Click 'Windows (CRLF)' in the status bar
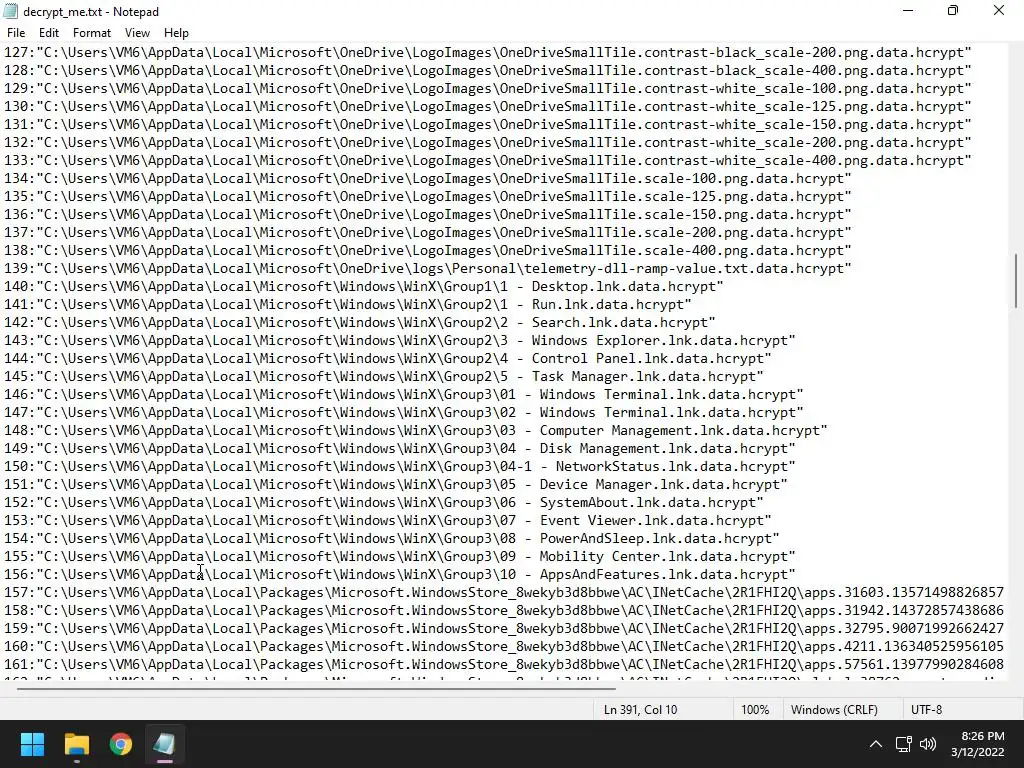The width and height of the screenshot is (1024, 768). pyautogui.click(x=834, y=709)
